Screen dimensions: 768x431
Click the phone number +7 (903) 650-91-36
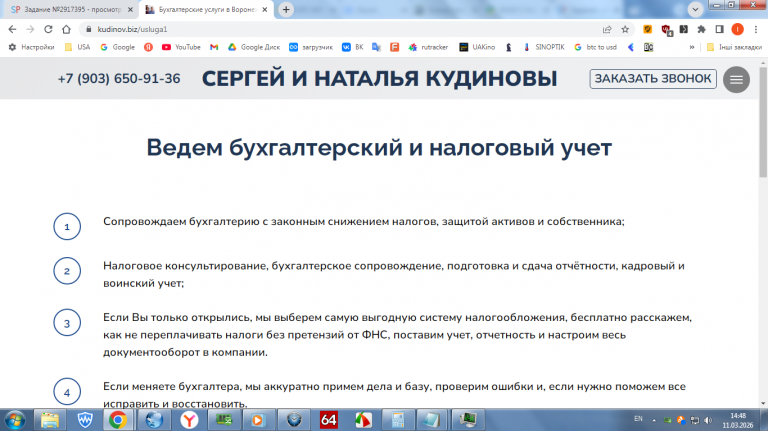(x=119, y=78)
